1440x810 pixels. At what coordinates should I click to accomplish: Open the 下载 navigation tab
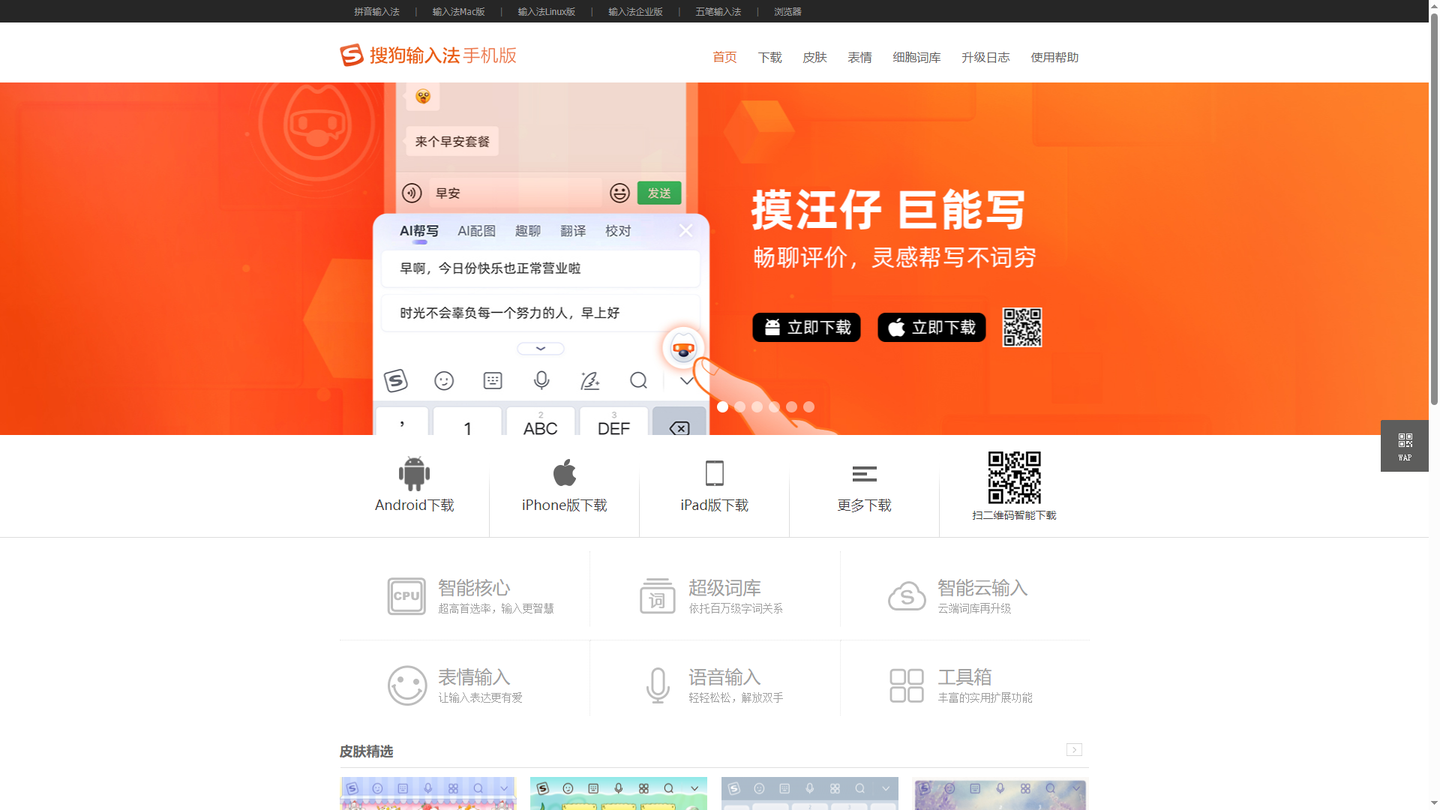(770, 57)
